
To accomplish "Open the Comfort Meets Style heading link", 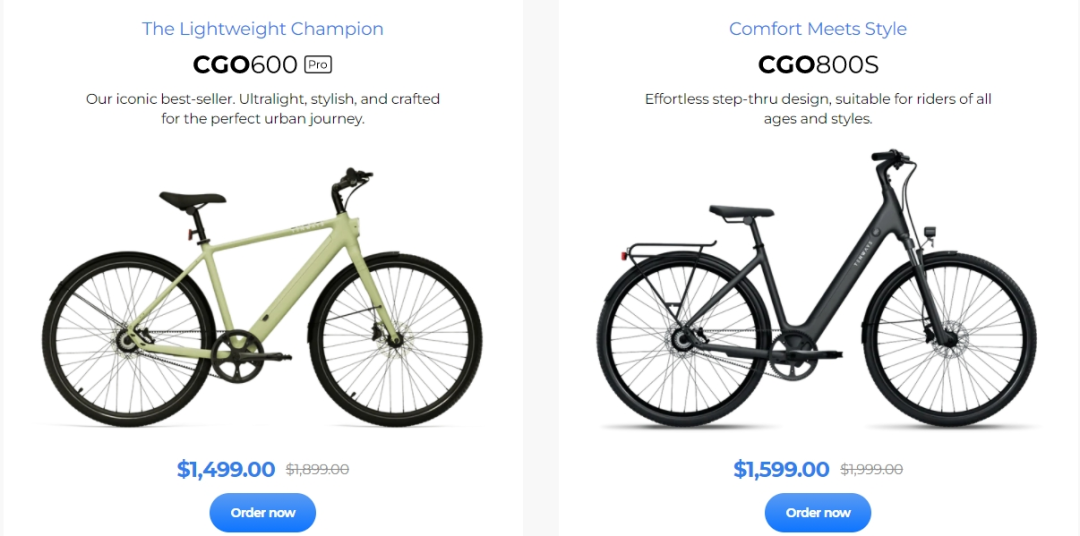I will point(818,29).
